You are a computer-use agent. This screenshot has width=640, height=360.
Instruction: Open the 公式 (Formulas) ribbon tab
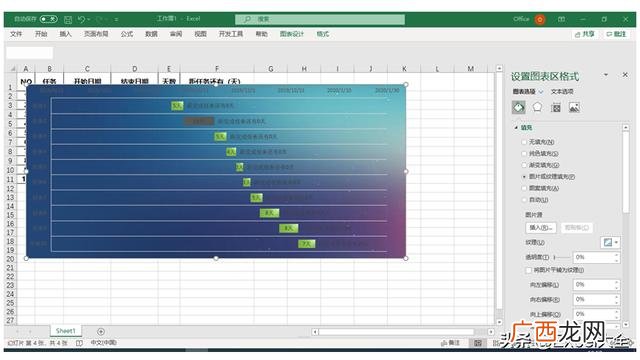point(127,34)
